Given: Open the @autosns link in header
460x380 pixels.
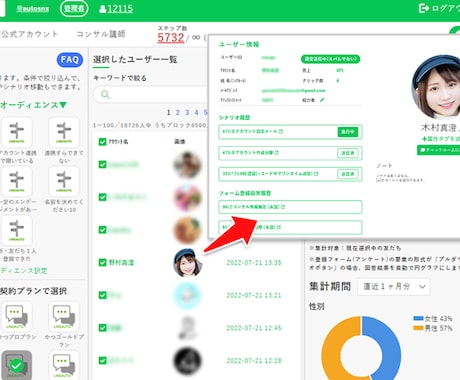Looking at the screenshot, I should click(x=33, y=9).
